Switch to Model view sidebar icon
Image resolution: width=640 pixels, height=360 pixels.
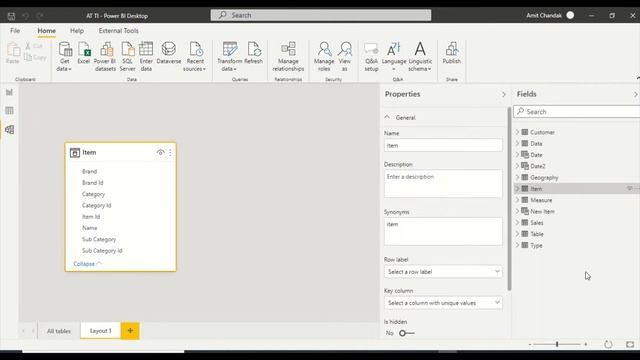point(9,130)
